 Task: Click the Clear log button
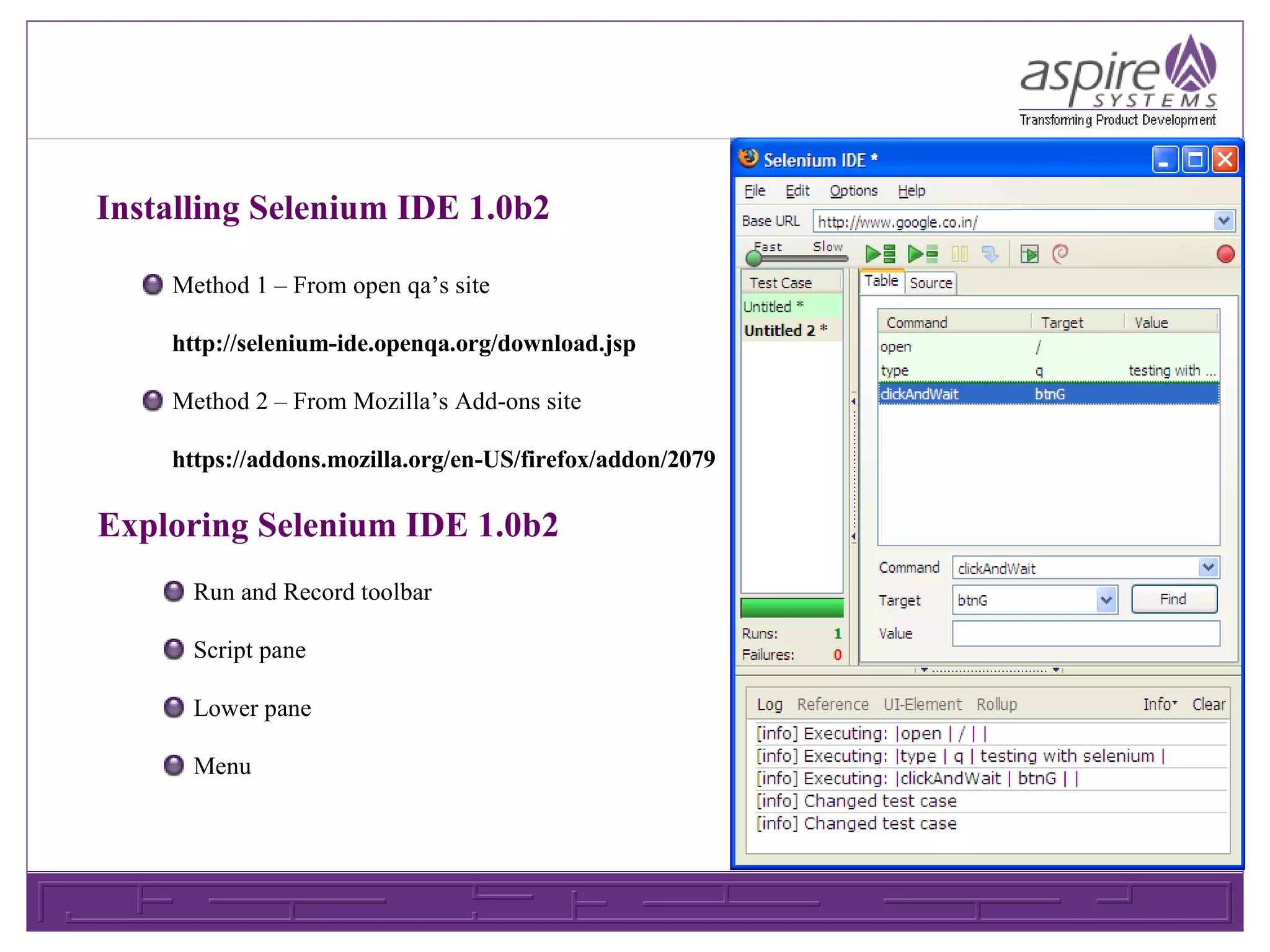pyautogui.click(x=1209, y=704)
